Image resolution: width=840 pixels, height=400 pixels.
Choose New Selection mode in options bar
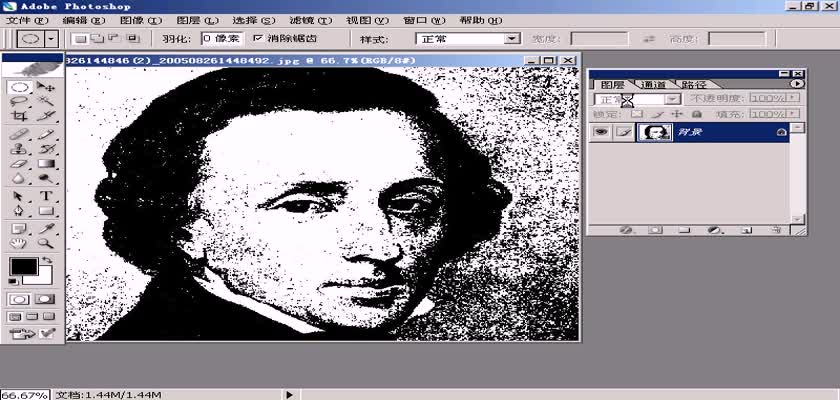pos(81,39)
